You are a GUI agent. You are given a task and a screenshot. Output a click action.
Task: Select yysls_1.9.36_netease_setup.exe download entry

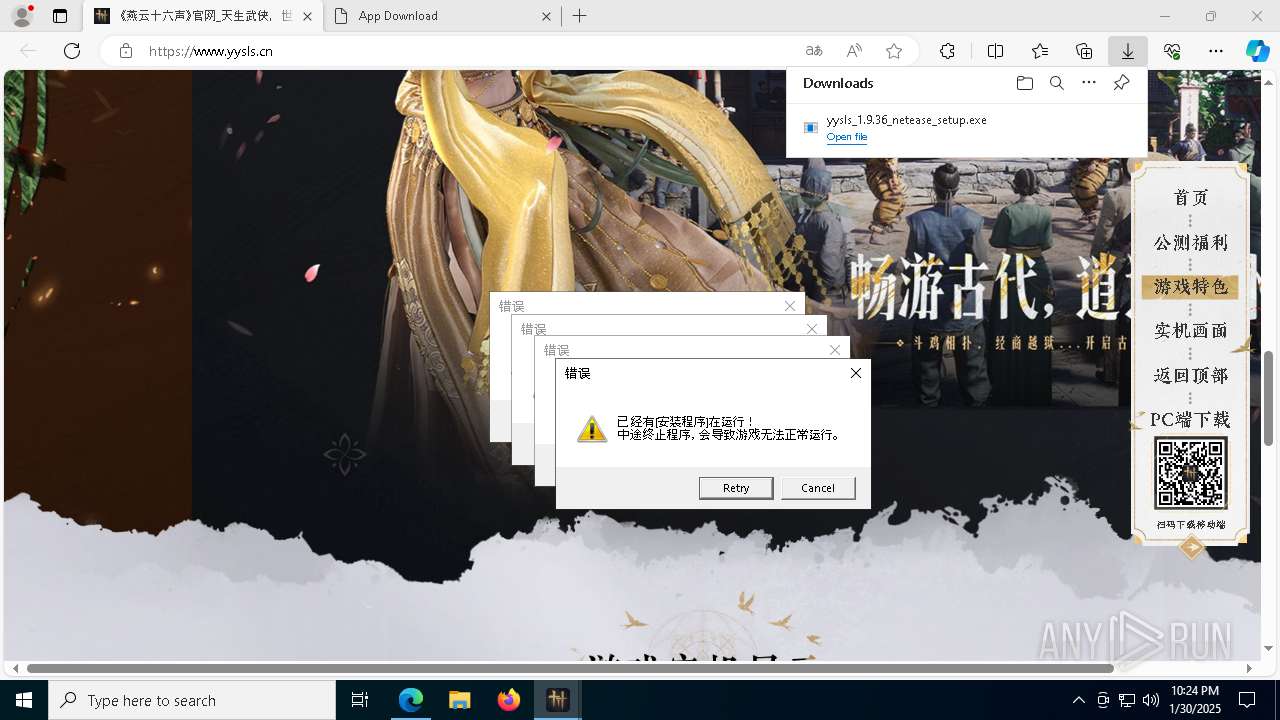click(x=966, y=128)
